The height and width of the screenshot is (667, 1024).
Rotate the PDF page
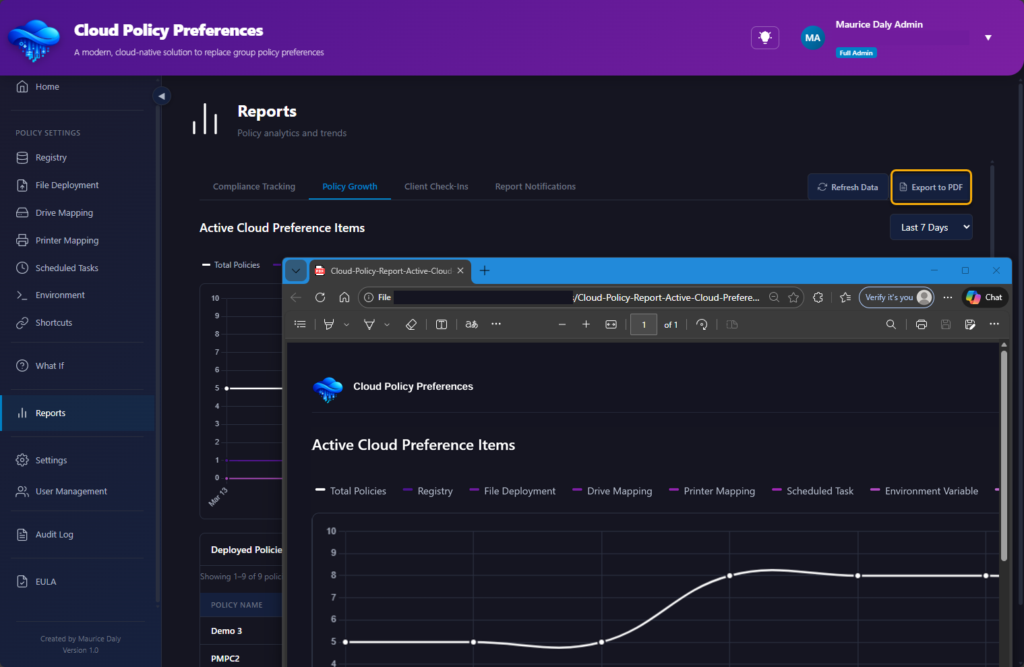point(702,325)
